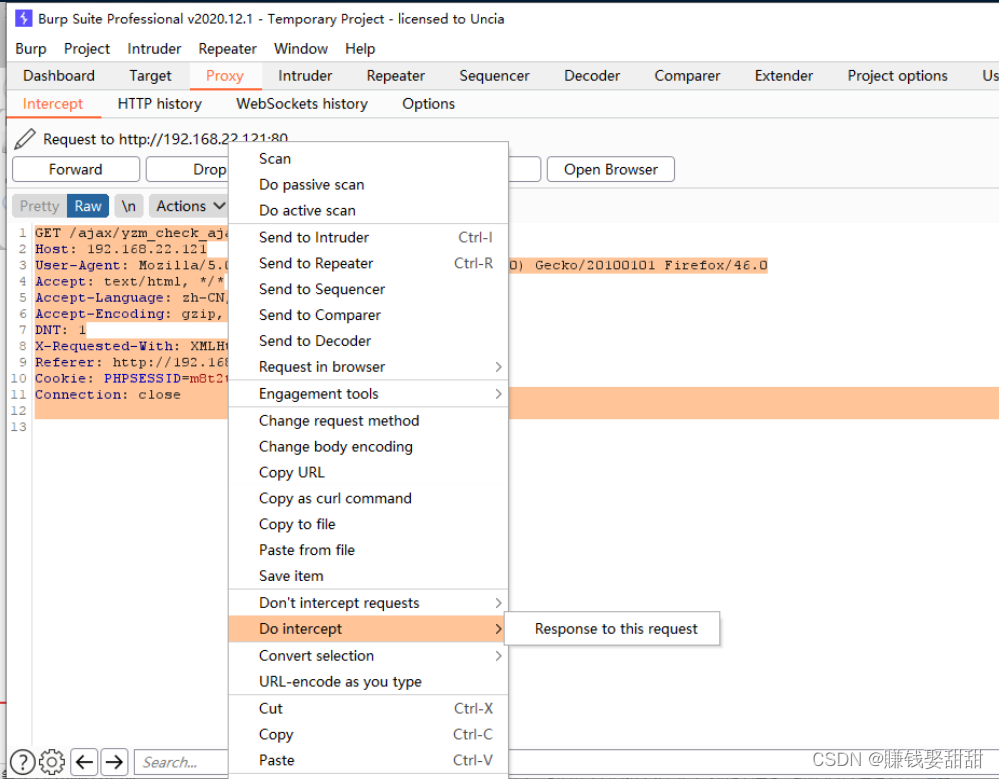
Task: Choose Do active scan
Action: 368,210
